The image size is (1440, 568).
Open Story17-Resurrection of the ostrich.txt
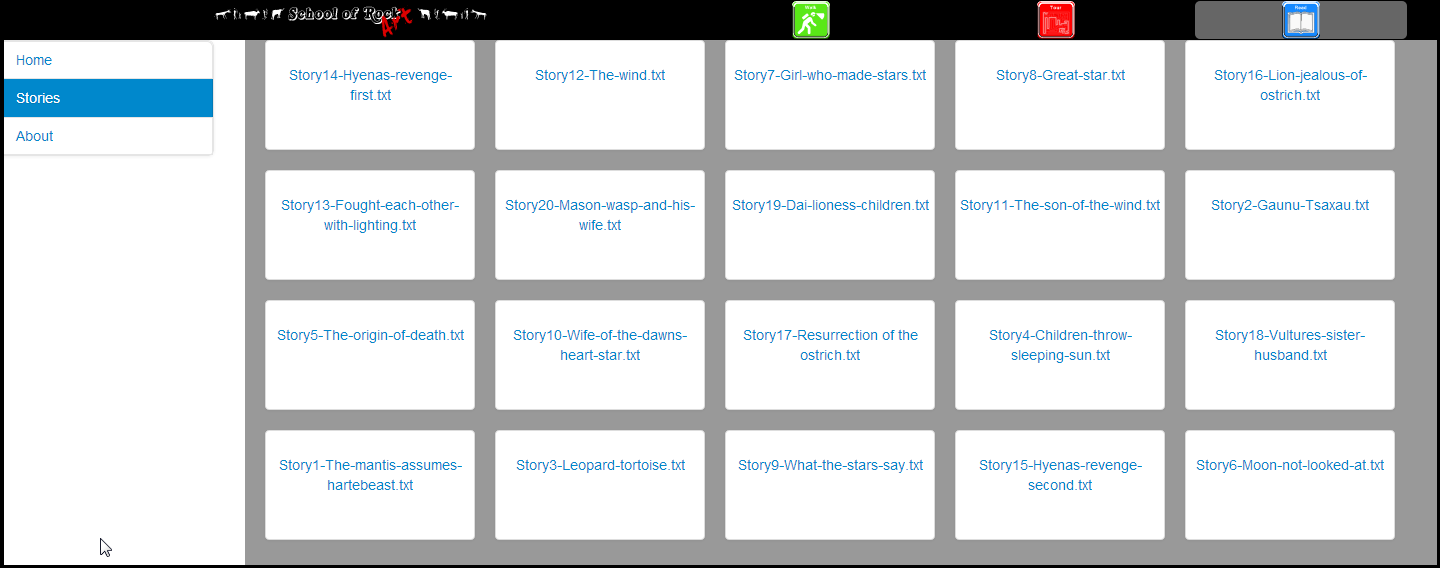pyautogui.click(x=830, y=345)
